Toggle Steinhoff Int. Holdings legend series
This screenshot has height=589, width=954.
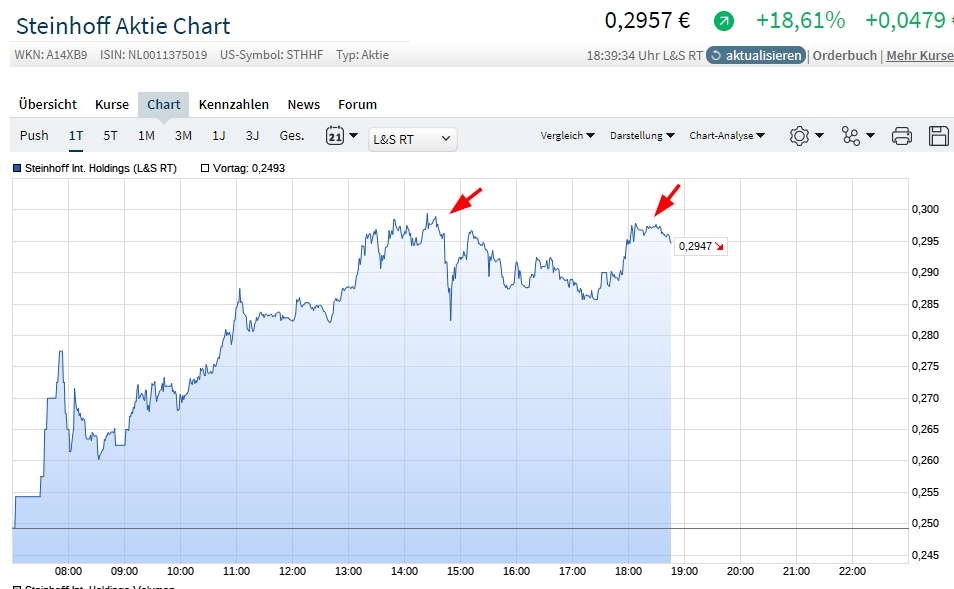[x=18, y=169]
